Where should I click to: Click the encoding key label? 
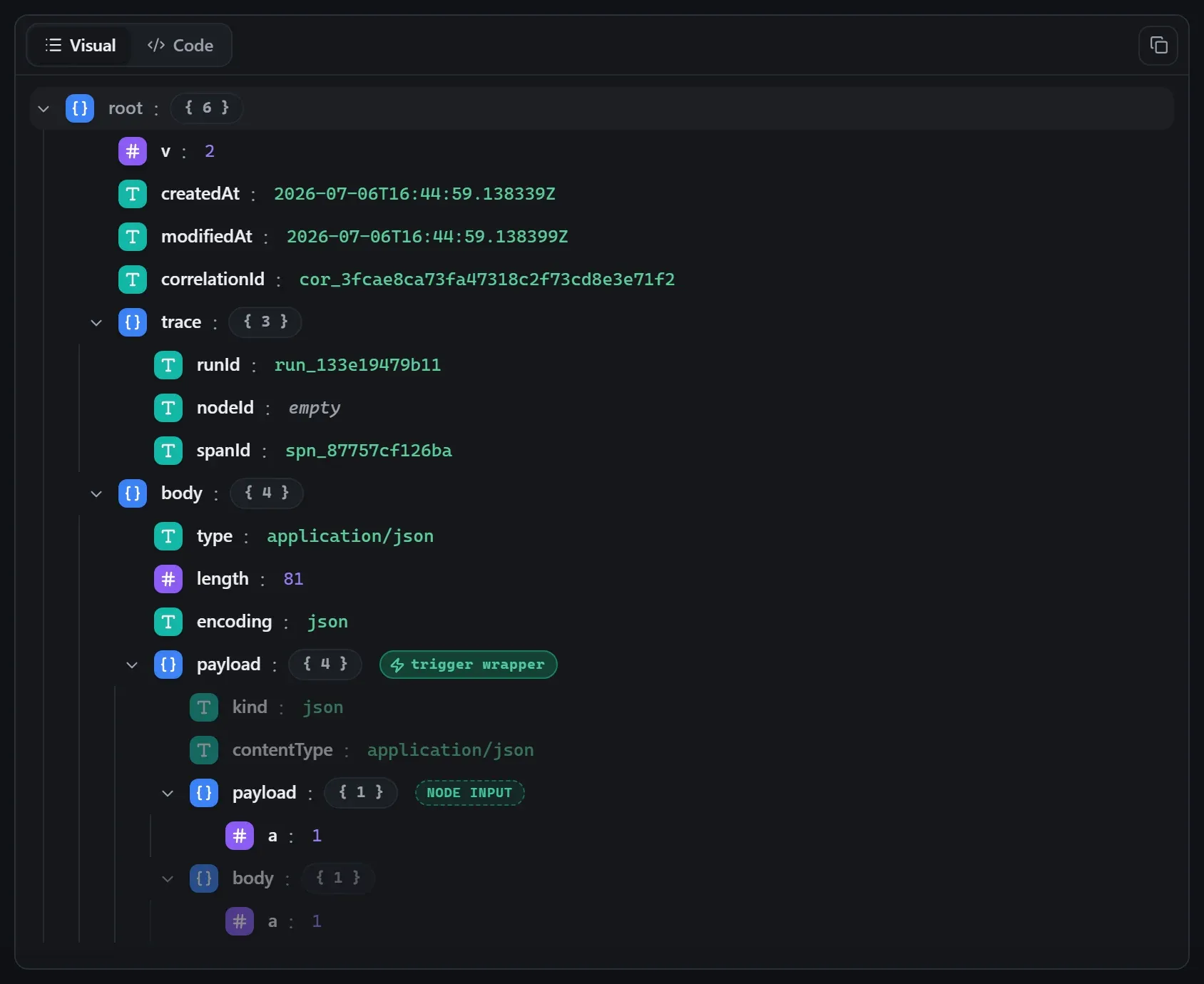point(234,622)
